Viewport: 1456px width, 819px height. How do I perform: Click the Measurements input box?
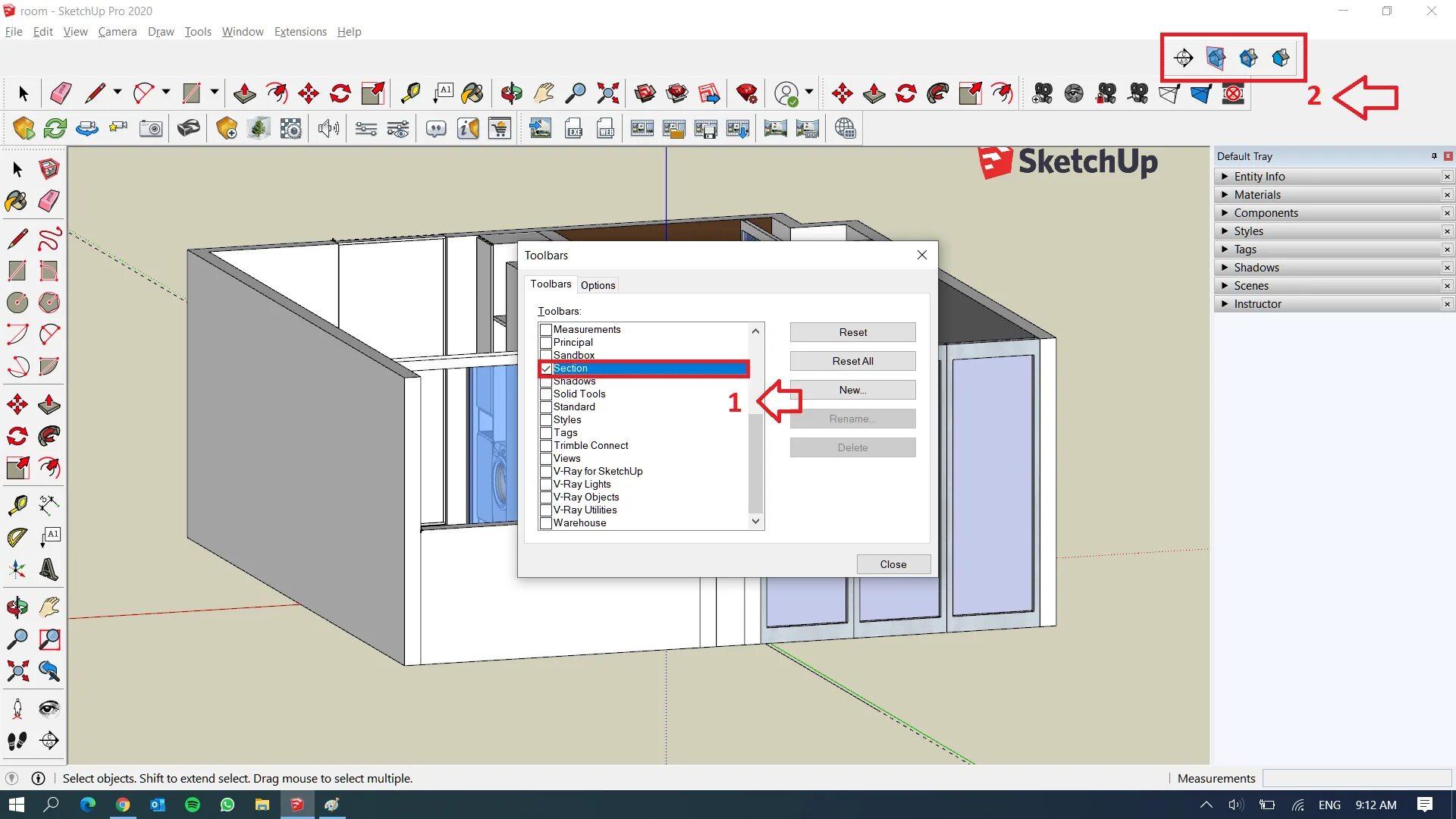click(1356, 778)
